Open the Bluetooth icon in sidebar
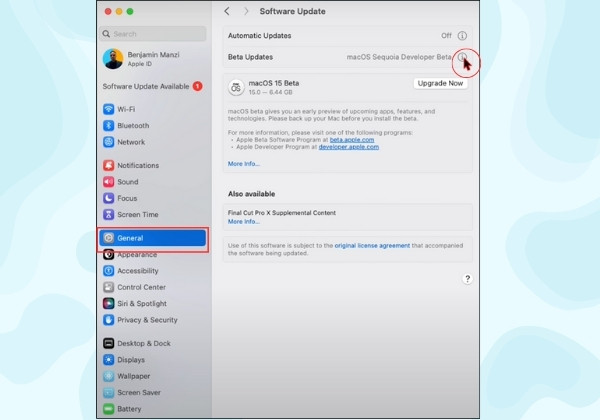The image size is (600, 420). click(x=109, y=125)
